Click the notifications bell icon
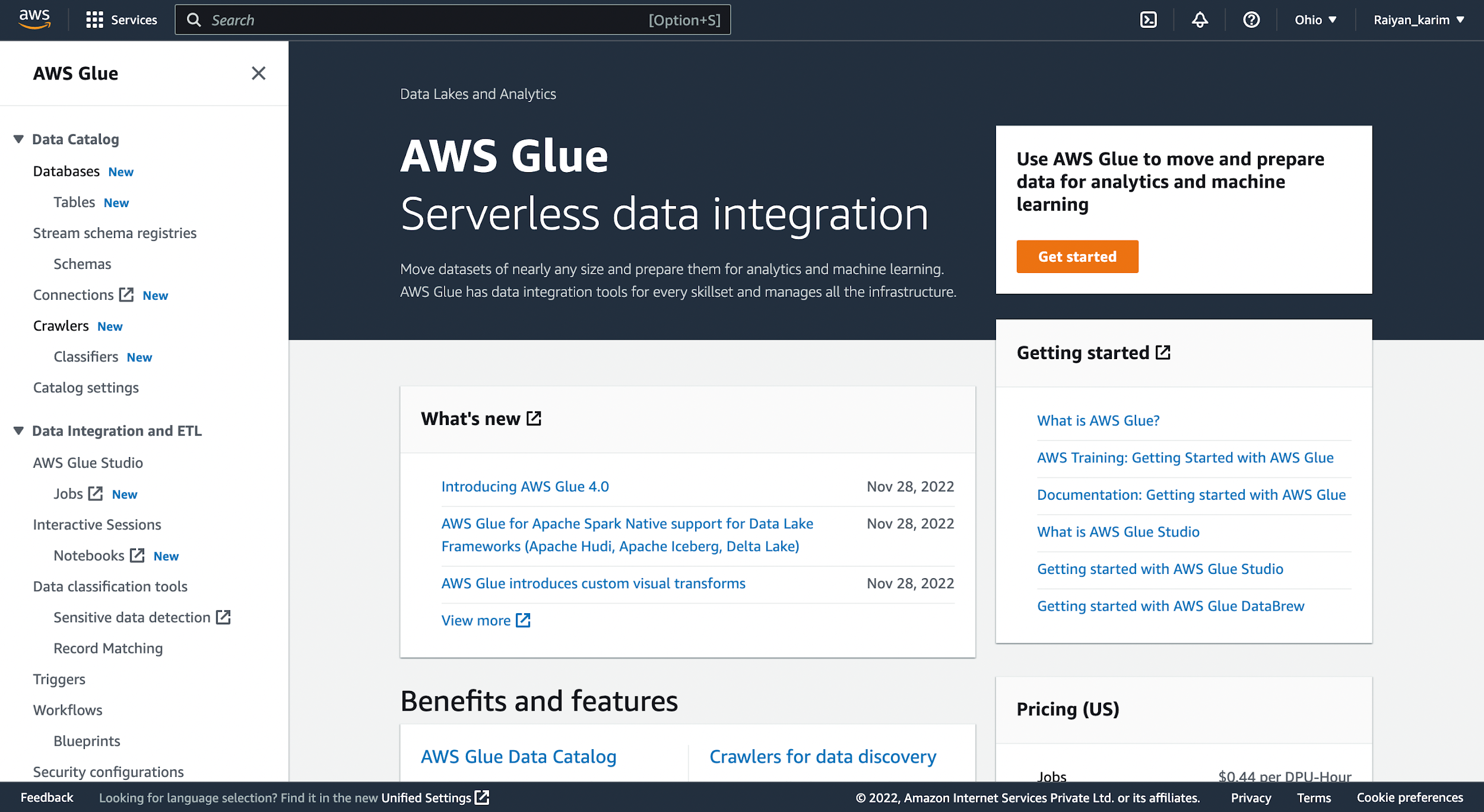This screenshot has width=1484, height=812. pos(1200,20)
